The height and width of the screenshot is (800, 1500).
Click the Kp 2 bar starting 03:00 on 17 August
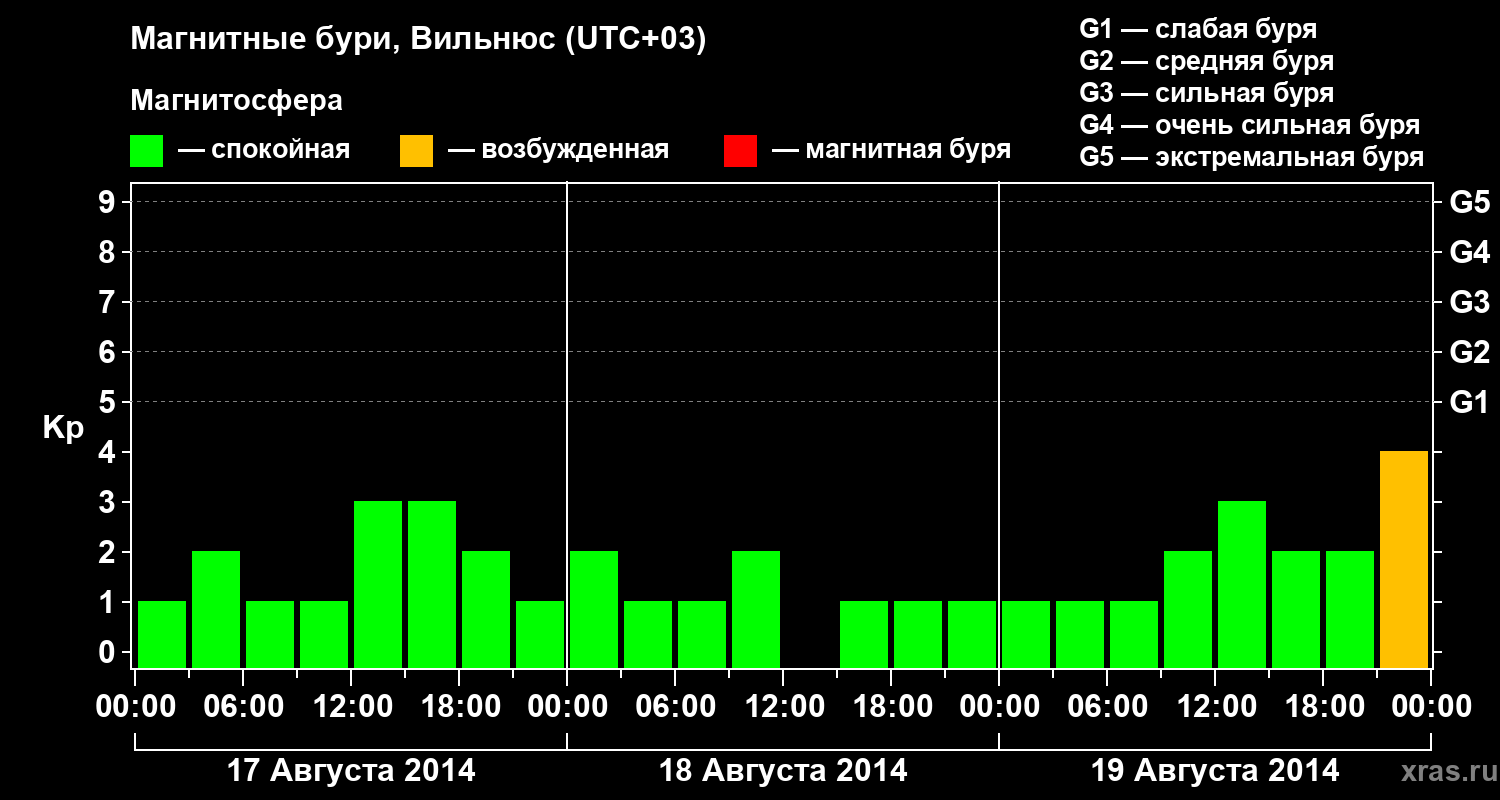pos(216,610)
